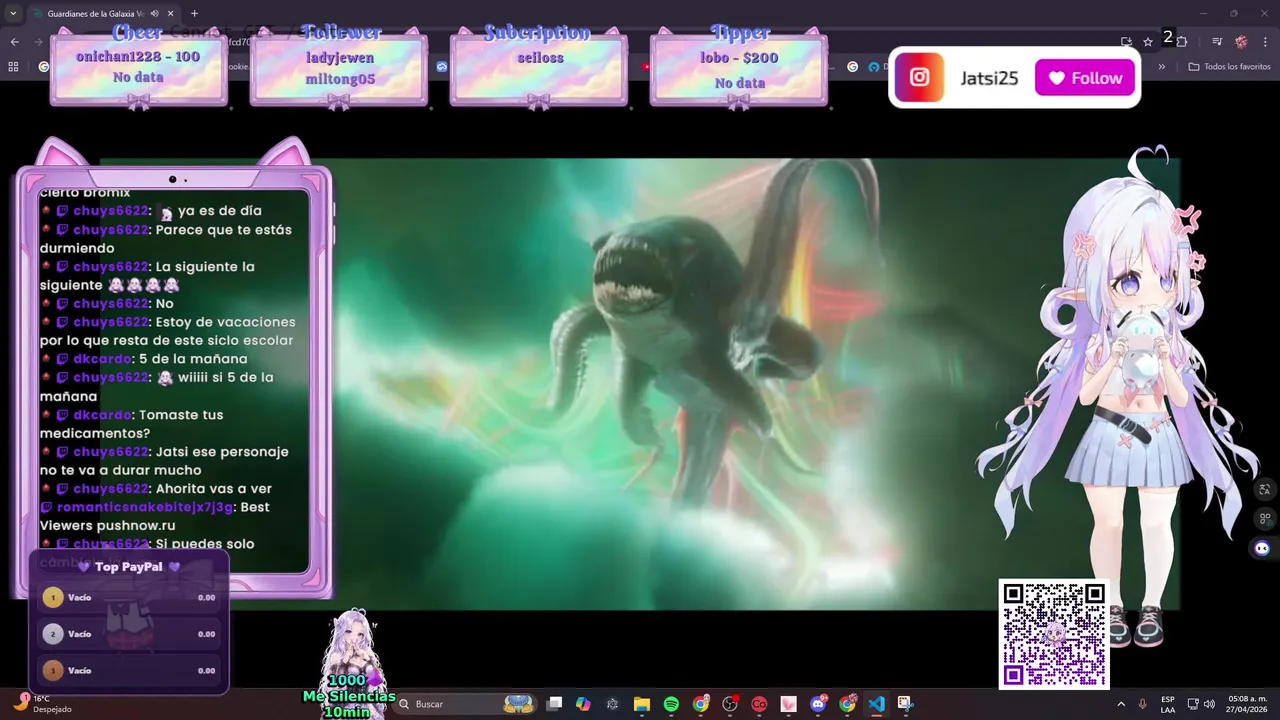
Task: Click the taskbar Buscar search box
Action: (466, 704)
